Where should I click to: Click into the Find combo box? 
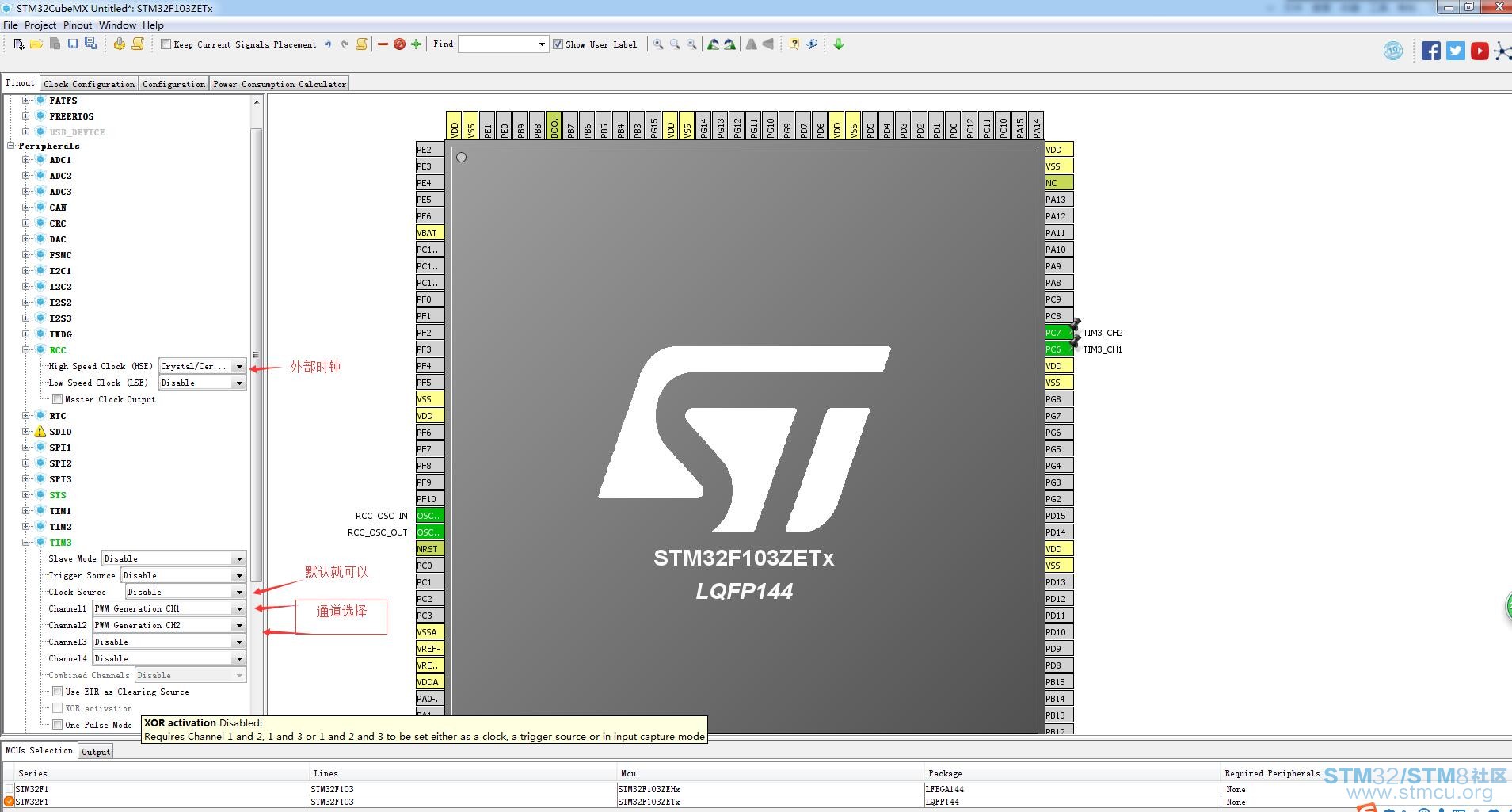[503, 44]
